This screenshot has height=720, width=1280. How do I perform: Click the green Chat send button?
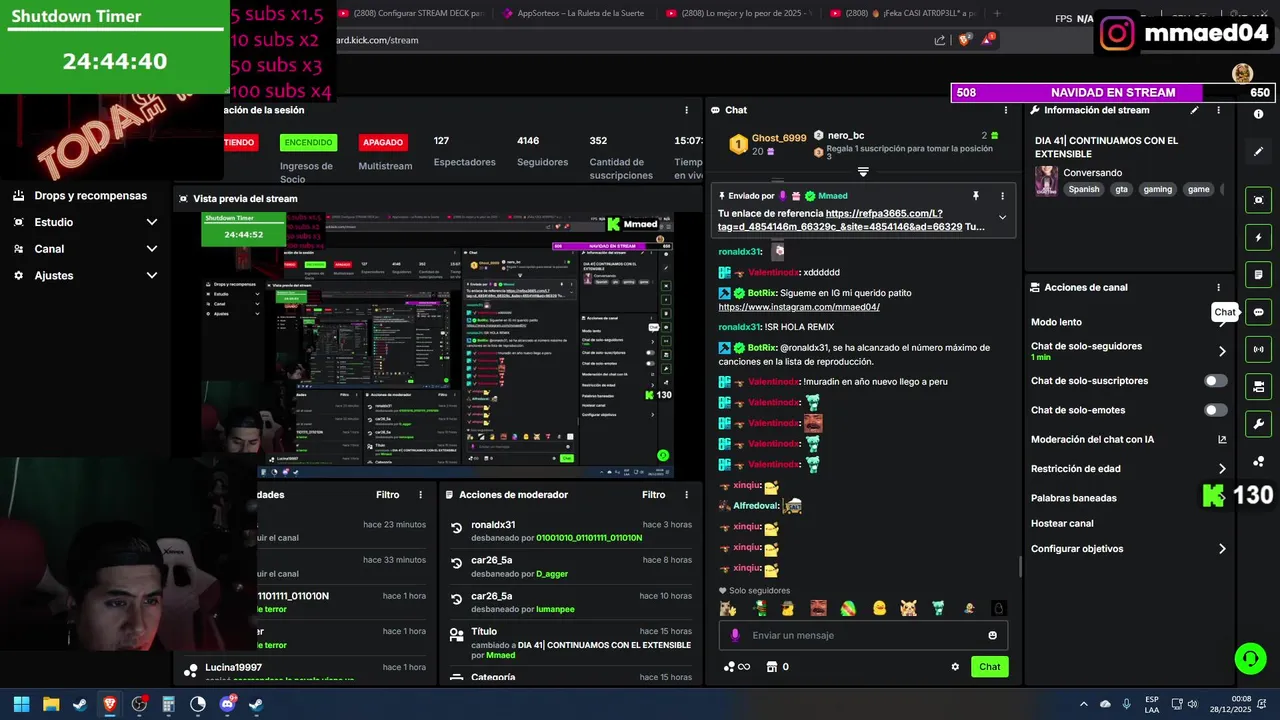coord(989,667)
